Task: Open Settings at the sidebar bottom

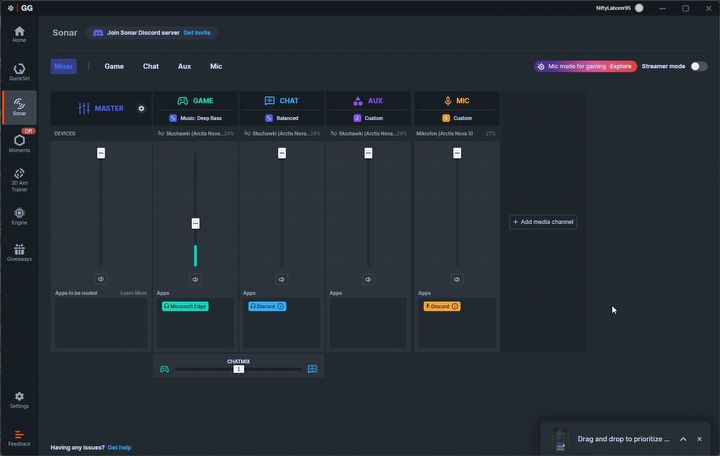Action: tap(19, 400)
